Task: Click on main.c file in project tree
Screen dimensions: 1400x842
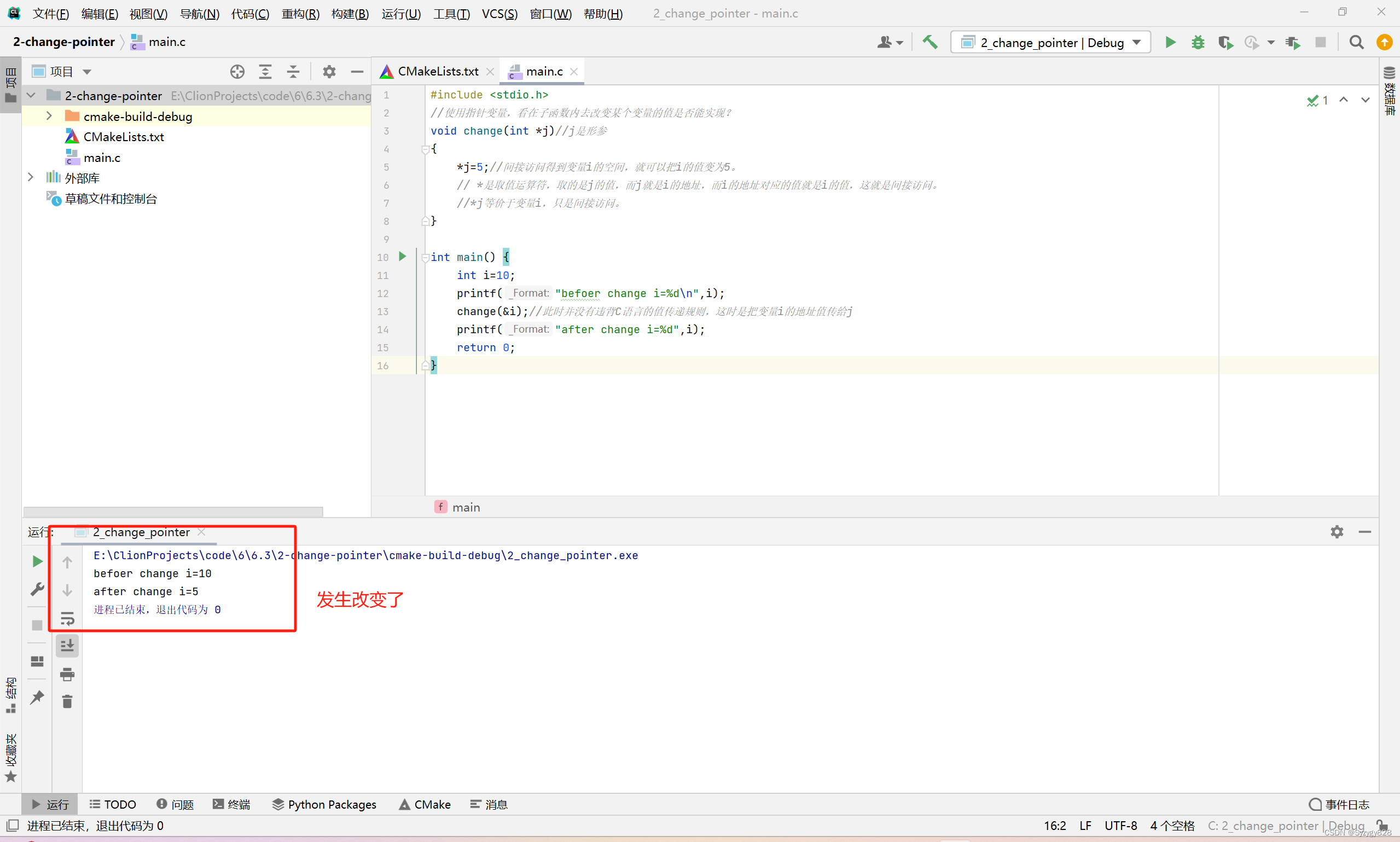Action: pyautogui.click(x=103, y=157)
